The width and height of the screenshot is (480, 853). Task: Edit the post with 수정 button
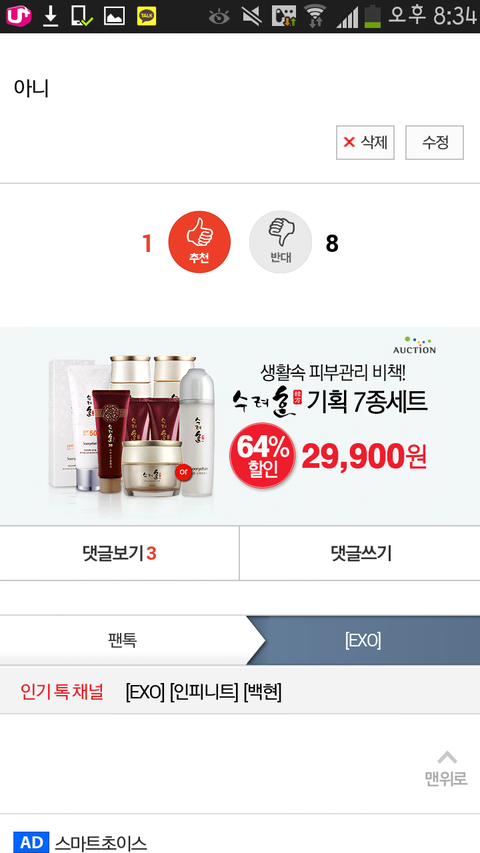pos(434,143)
